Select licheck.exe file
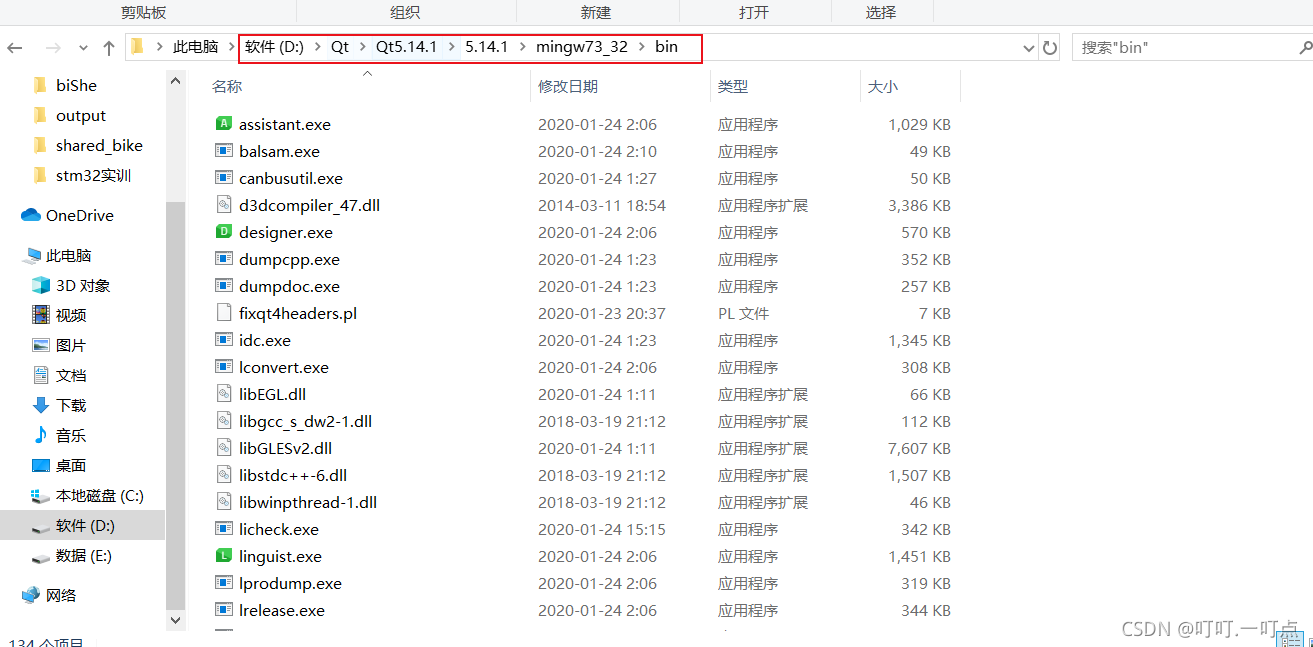The width and height of the screenshot is (1313, 647). point(279,529)
